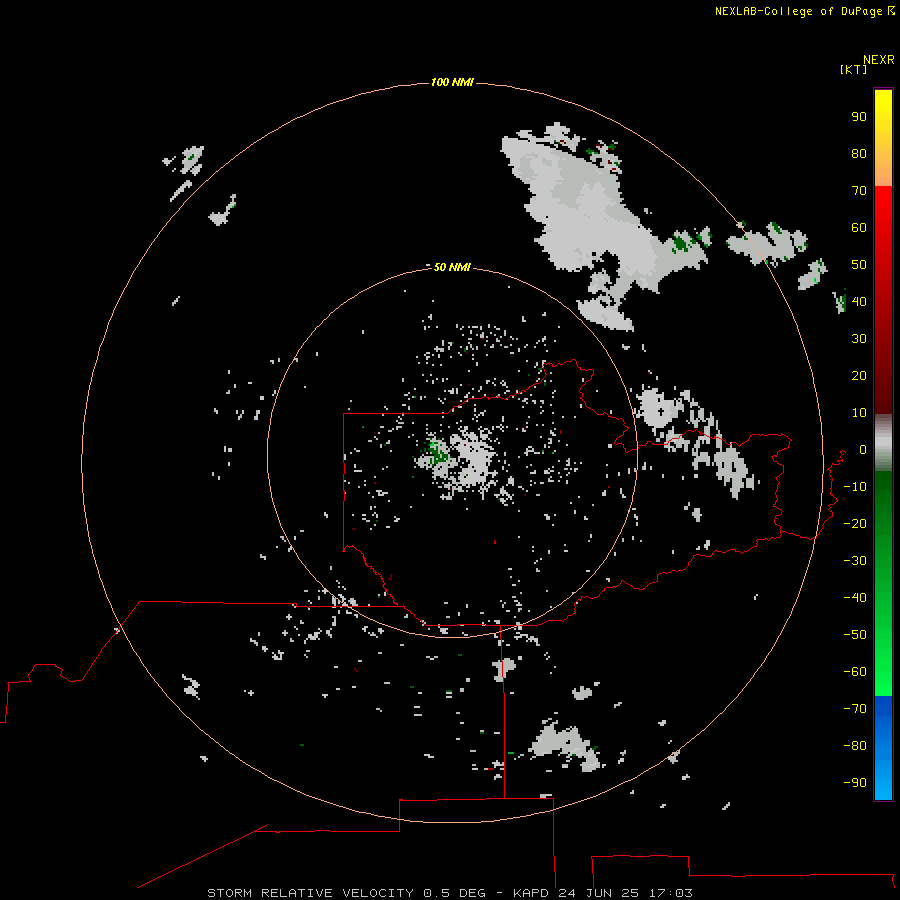Click the KAPD radar site identifier
Screen dimensions: 900x900
pos(533,893)
